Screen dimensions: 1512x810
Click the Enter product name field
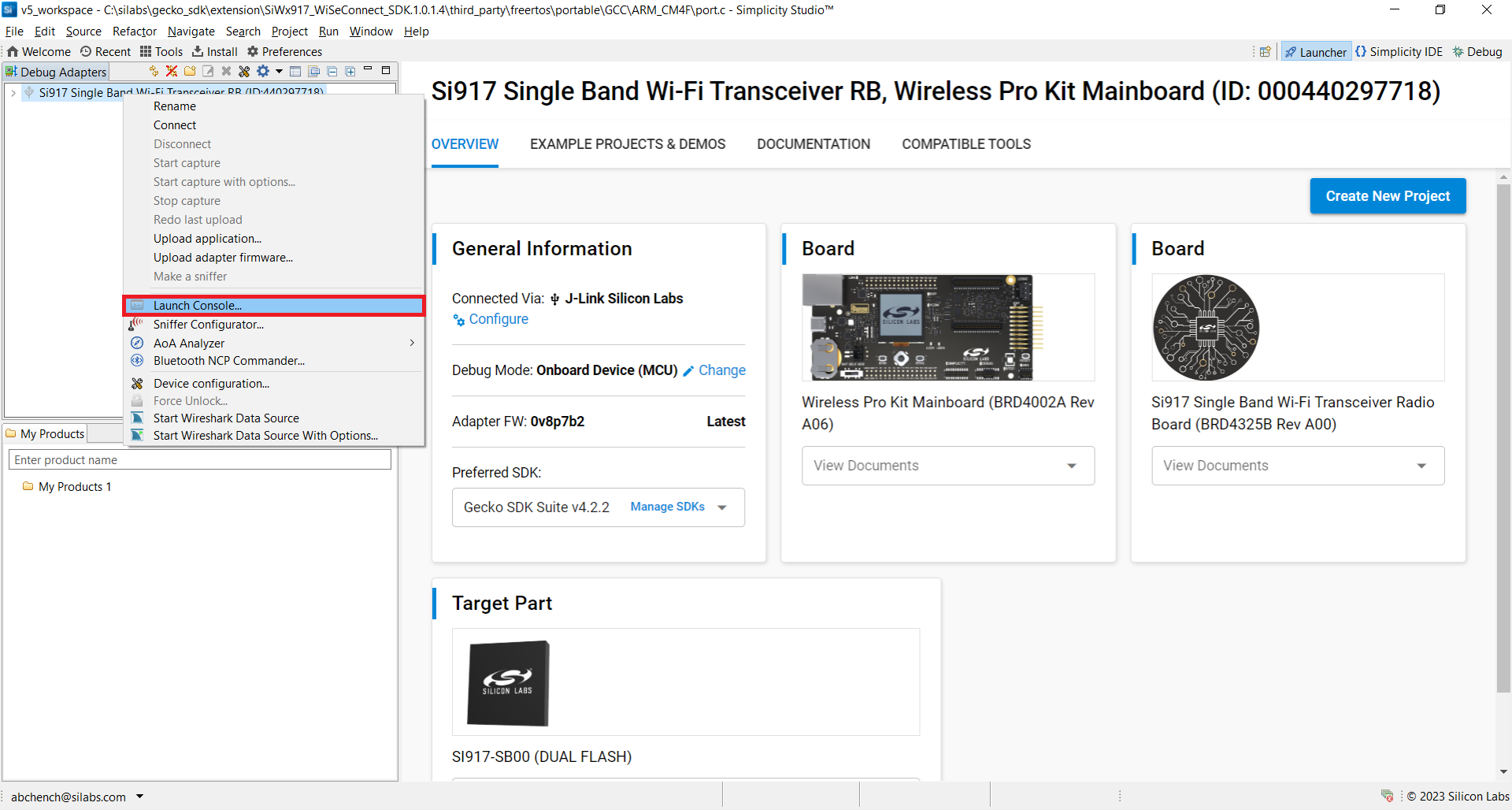[x=200, y=460]
